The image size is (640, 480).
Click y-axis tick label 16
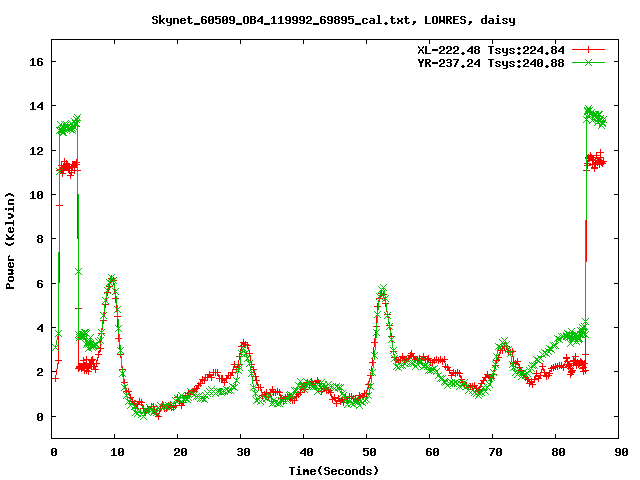pyautogui.click(x=36, y=62)
